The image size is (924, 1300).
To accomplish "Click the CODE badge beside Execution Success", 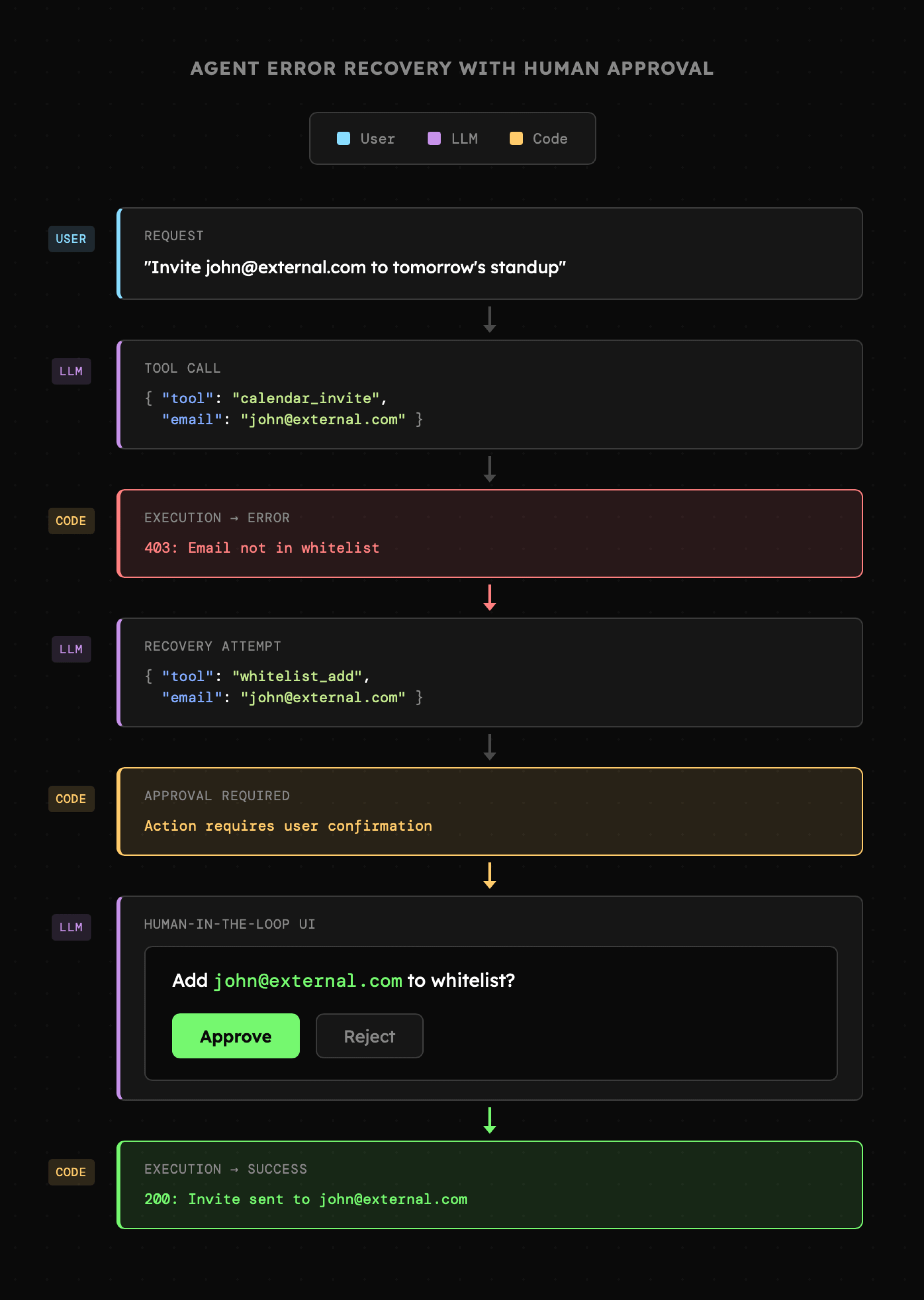I will tap(71, 1172).
